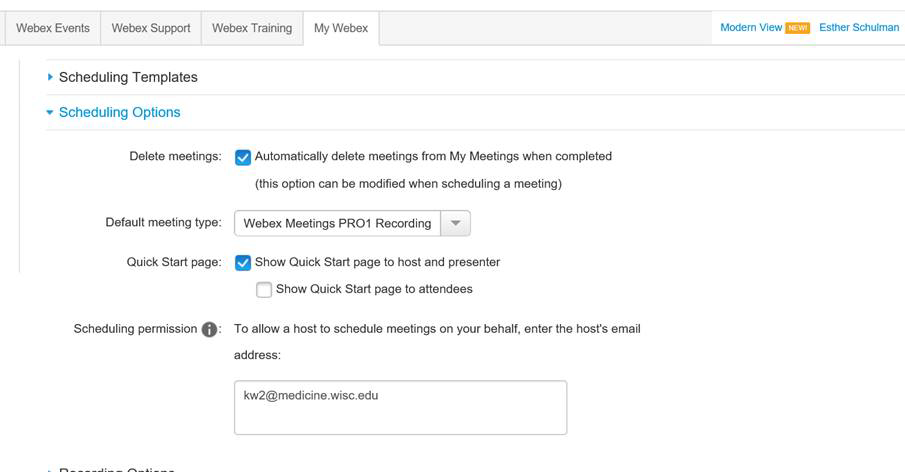Click the Scheduling Options down-arrow icon
Viewport: 905px width, 472px height.
click(x=50, y=113)
